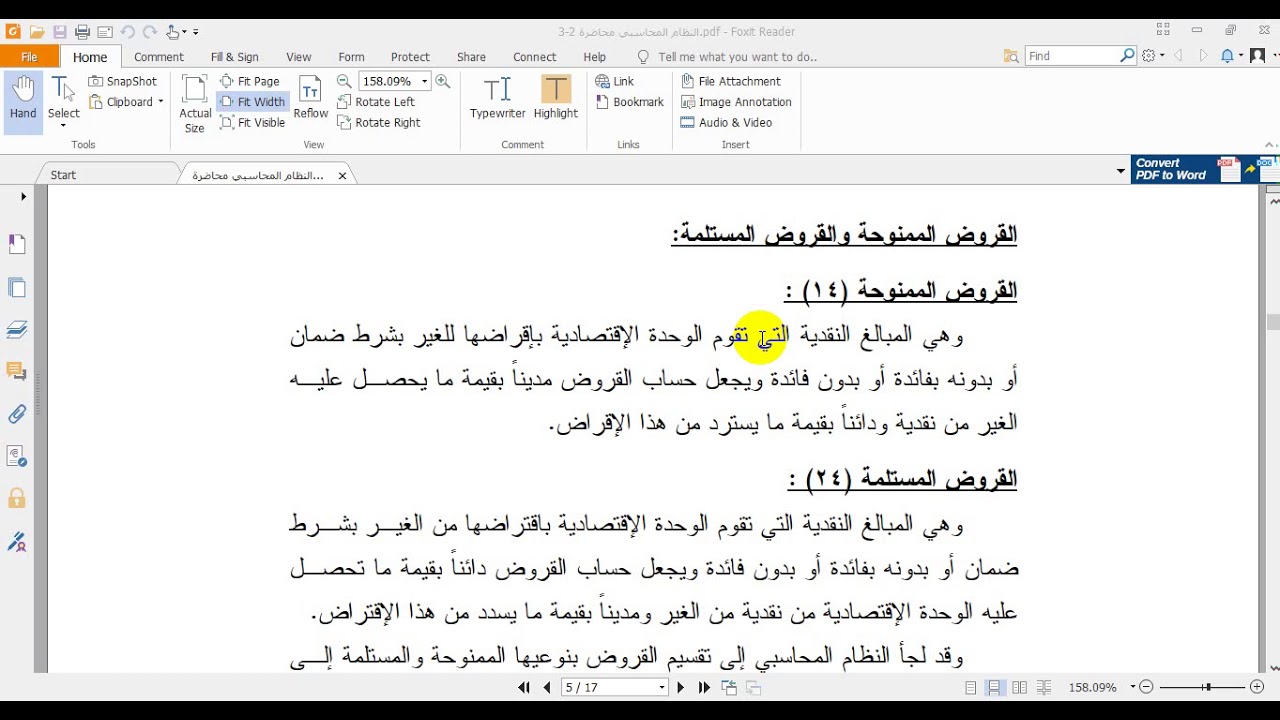Viewport: 1280px width, 720px height.
Task: Open the Clipboard dropdown
Action: click(x=126, y=102)
